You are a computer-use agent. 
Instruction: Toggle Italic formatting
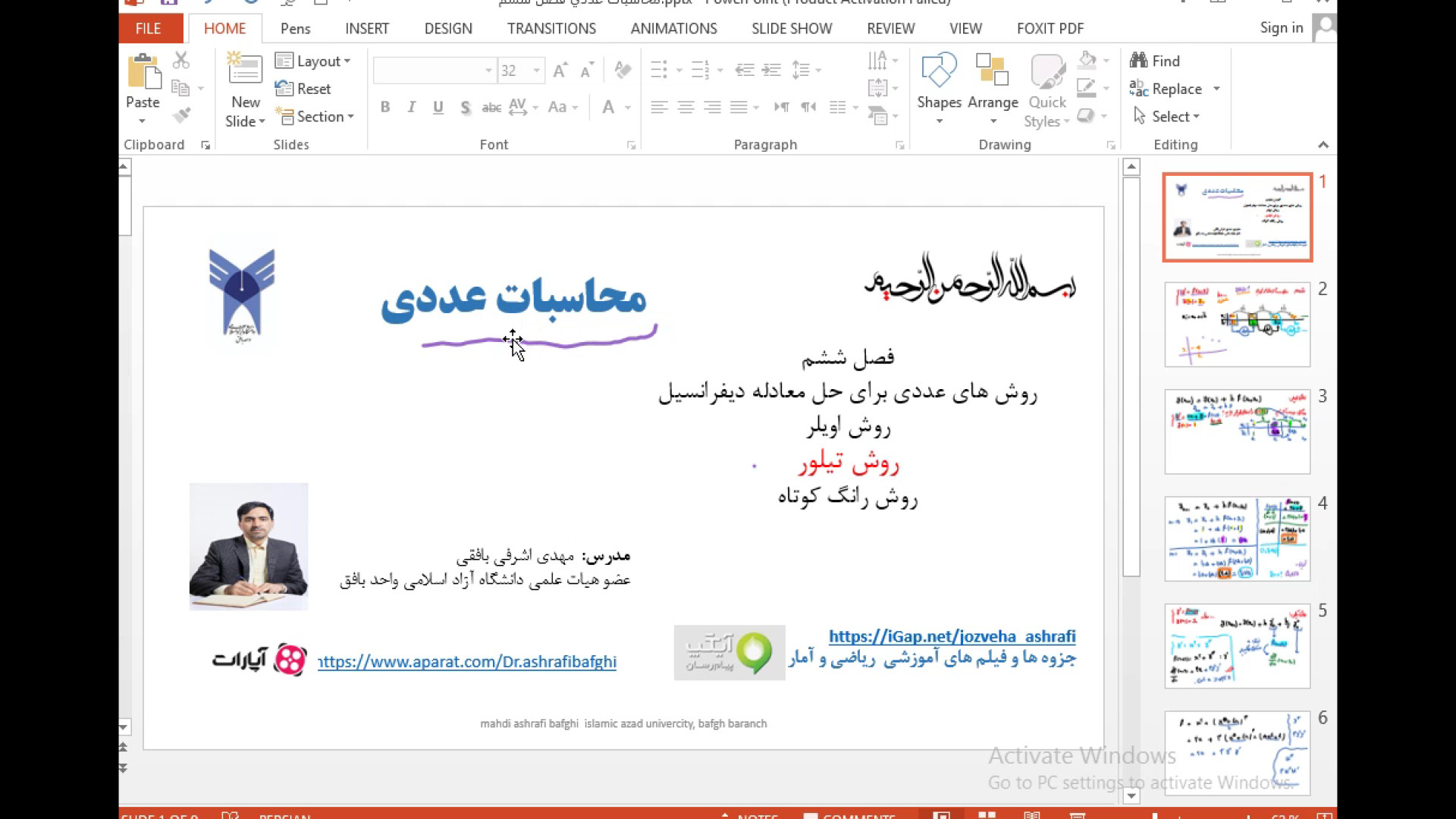tap(411, 108)
